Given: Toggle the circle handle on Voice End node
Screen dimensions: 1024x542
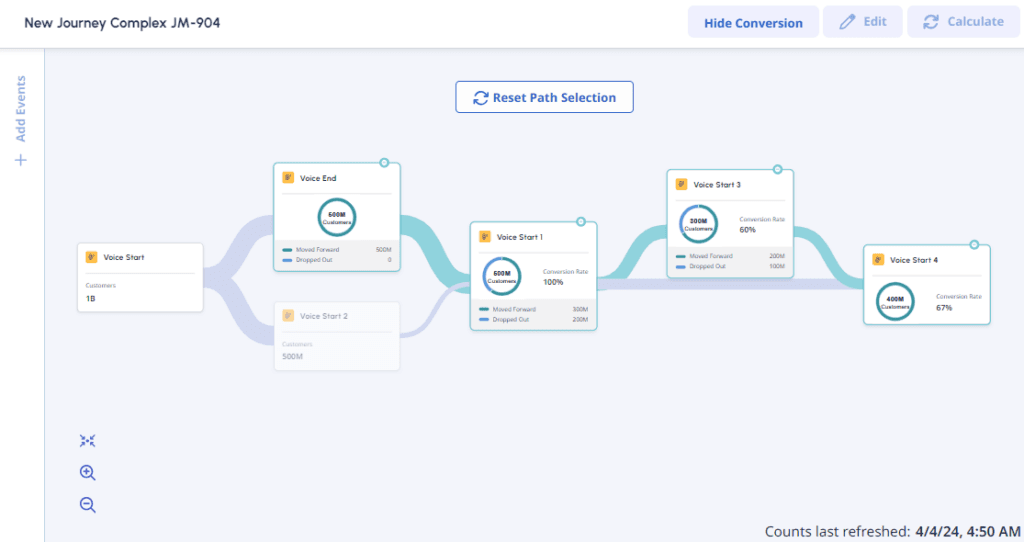Looking at the screenshot, I should pos(384,162).
